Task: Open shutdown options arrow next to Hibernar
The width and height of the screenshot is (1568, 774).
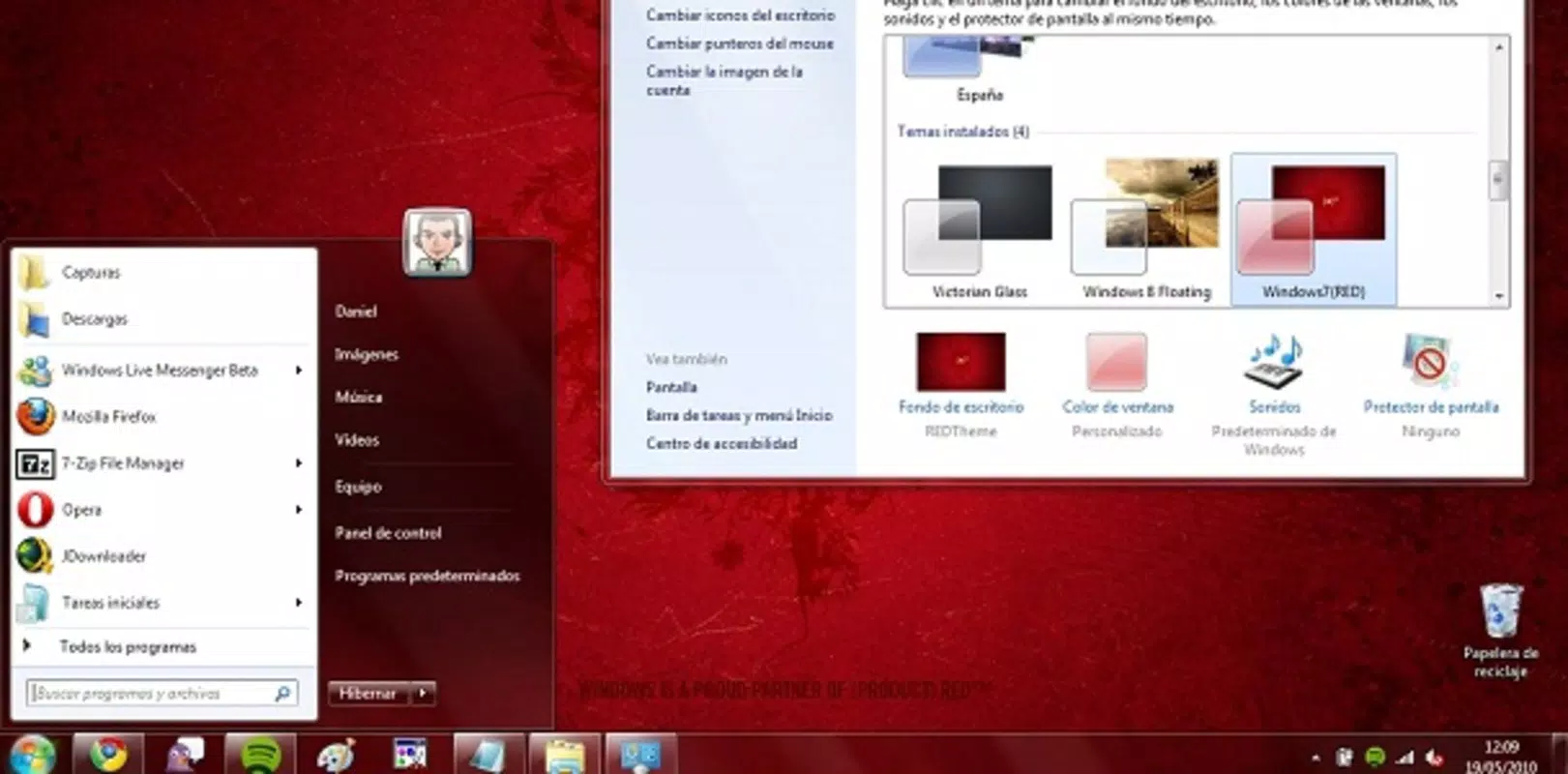Action: click(423, 693)
